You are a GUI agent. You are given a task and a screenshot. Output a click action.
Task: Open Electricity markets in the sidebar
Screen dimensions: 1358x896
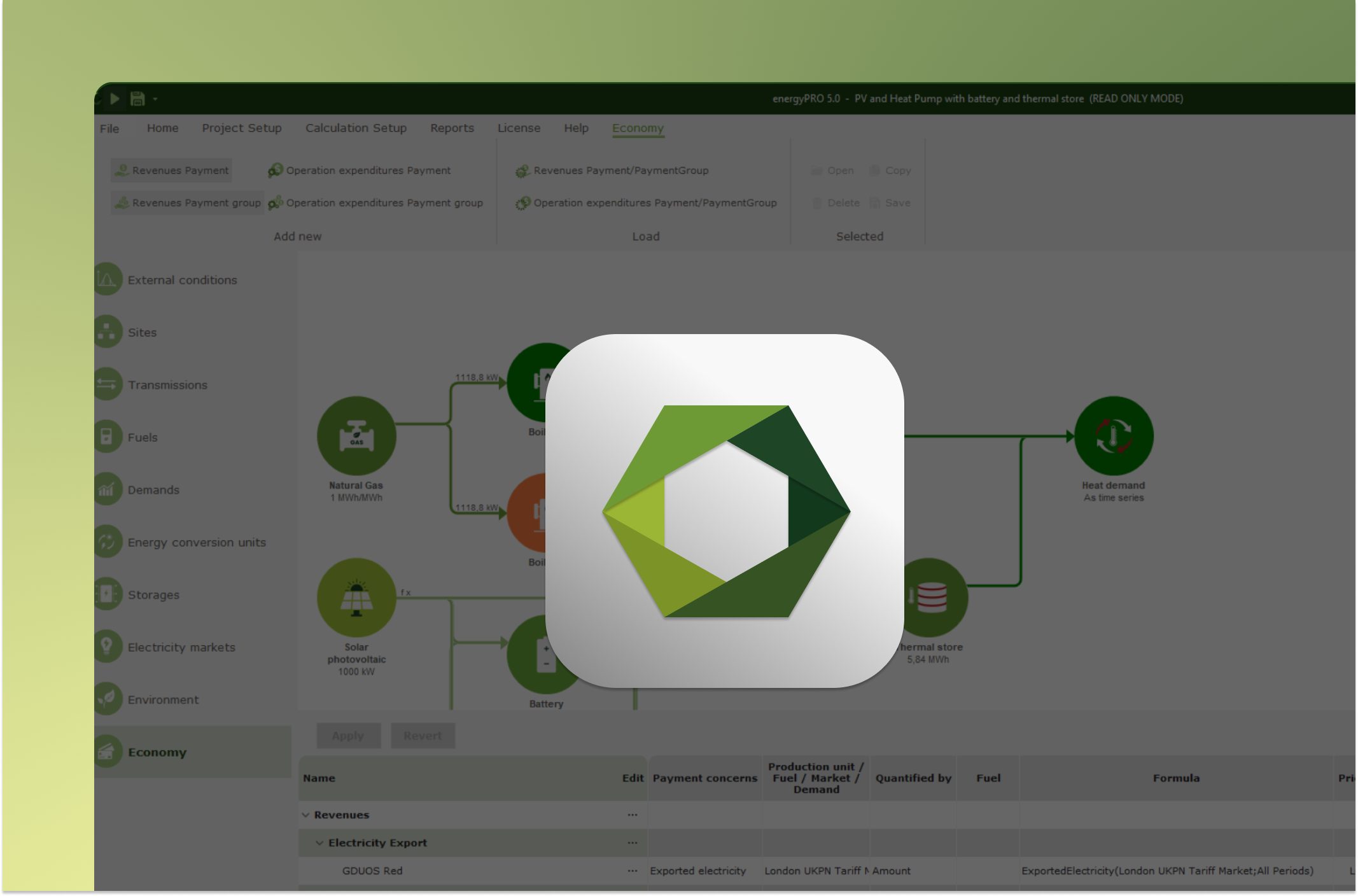pyautogui.click(x=165, y=647)
